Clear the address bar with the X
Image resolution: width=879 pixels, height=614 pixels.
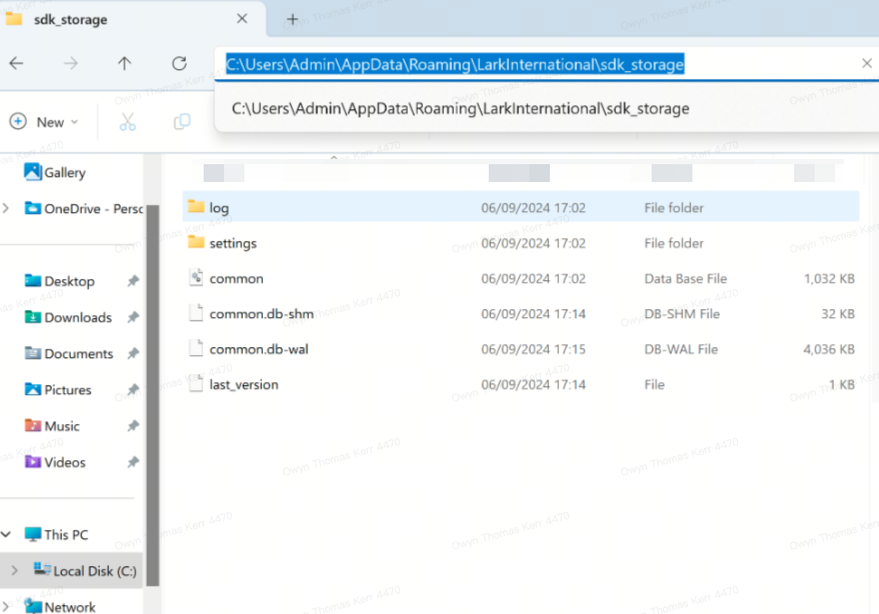(x=866, y=63)
